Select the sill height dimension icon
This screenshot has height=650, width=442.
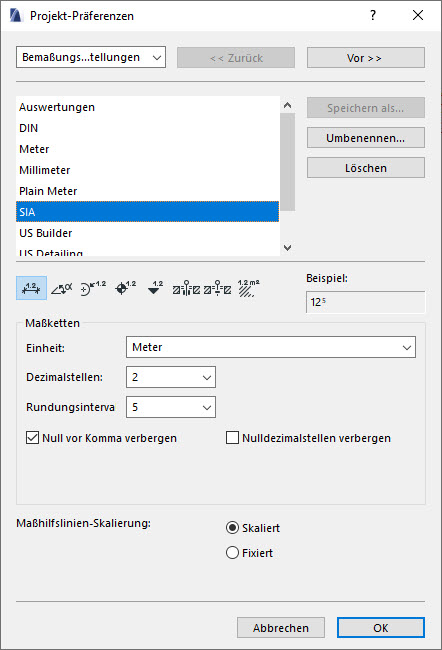point(217,288)
